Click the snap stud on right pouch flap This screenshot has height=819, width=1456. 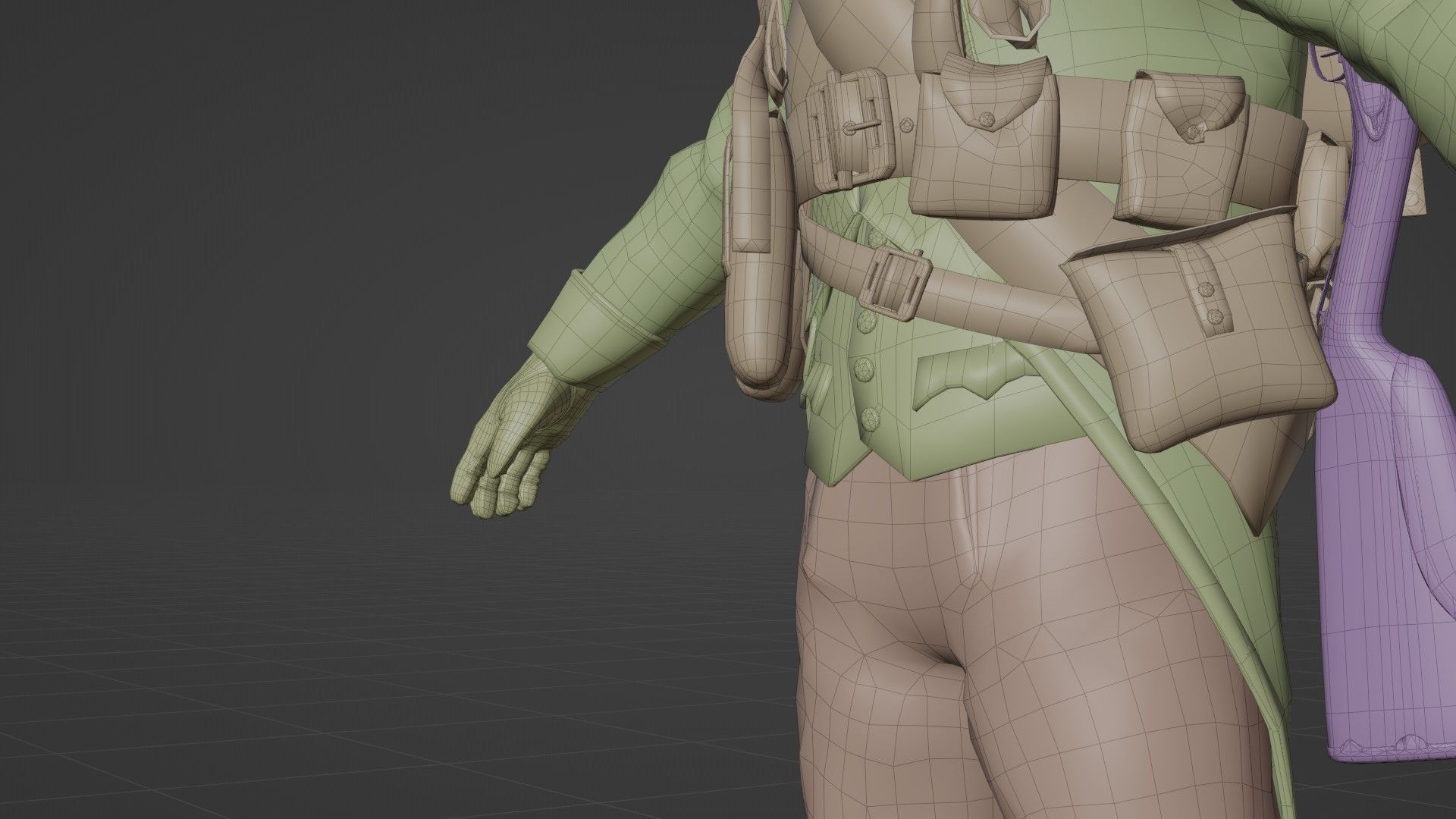coord(1196,133)
